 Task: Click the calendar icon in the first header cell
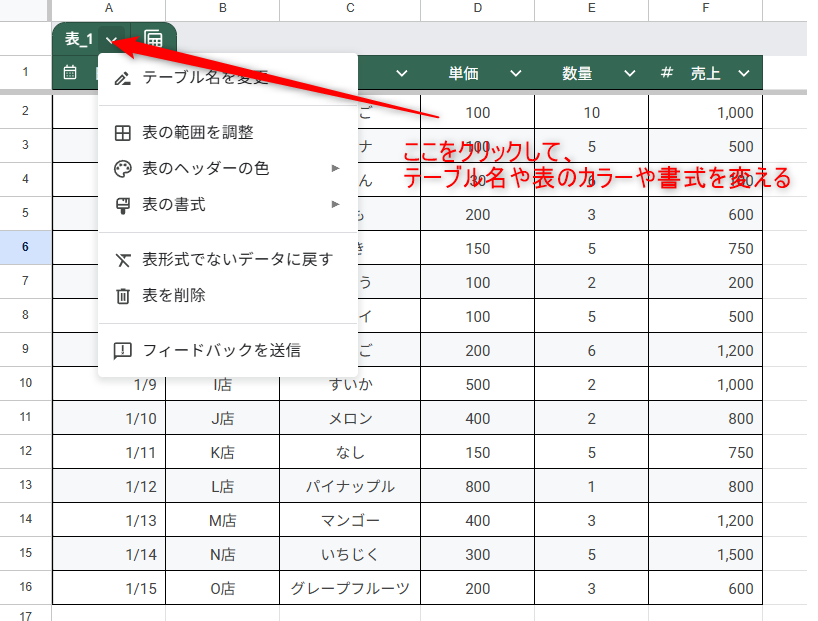(70, 73)
